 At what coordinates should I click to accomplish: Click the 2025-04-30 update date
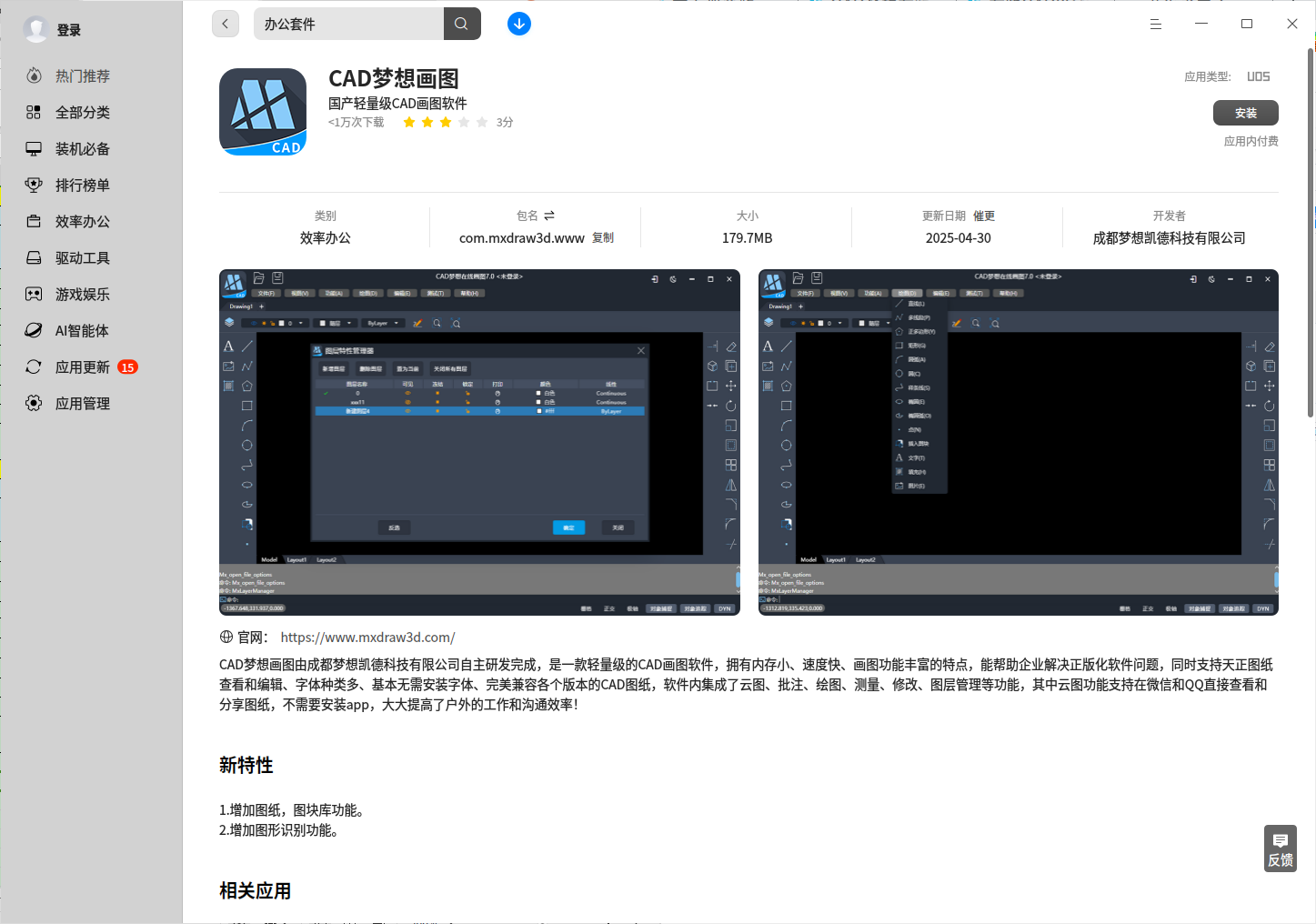tap(959, 238)
